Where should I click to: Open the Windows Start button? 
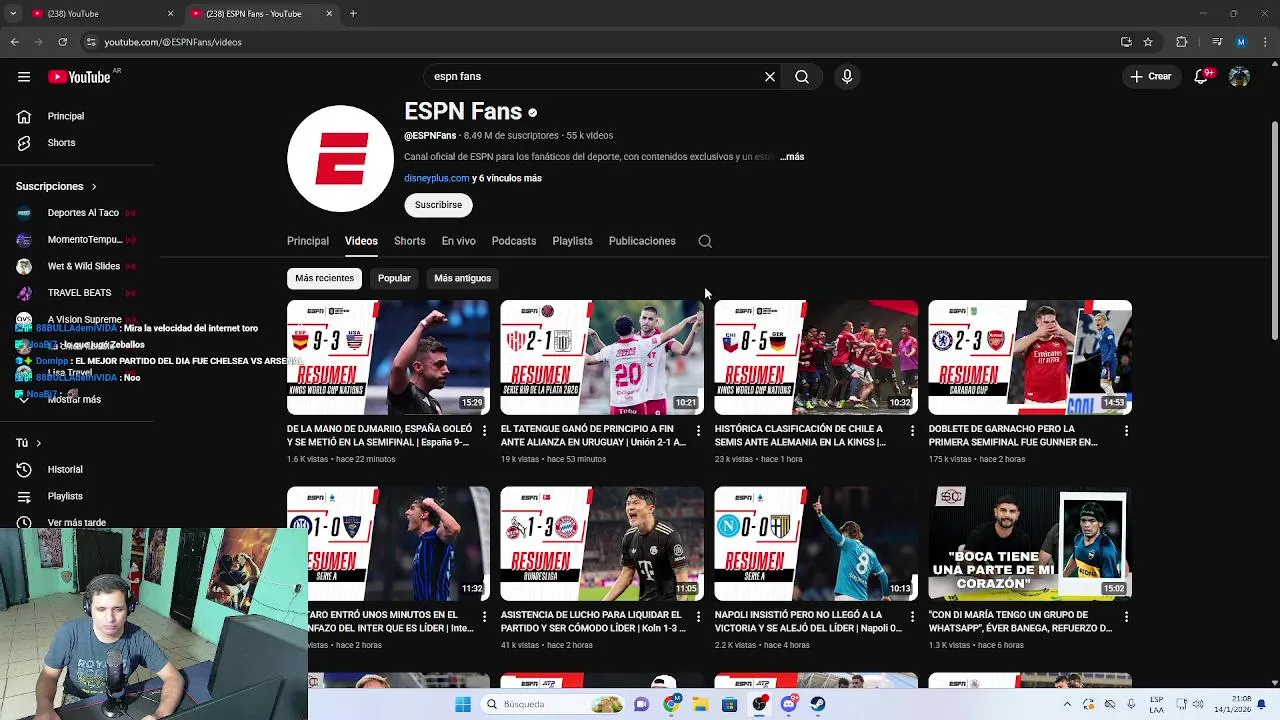pyautogui.click(x=463, y=704)
